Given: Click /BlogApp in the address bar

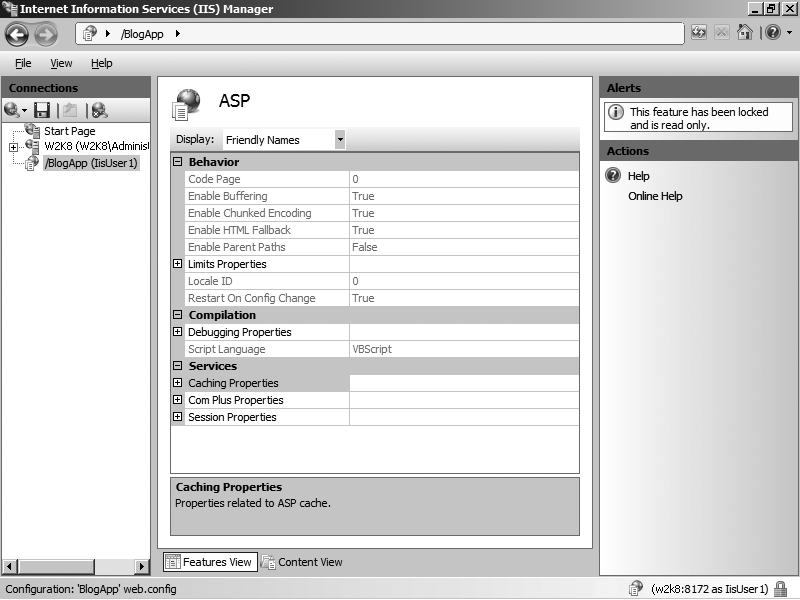Looking at the screenshot, I should [142, 34].
